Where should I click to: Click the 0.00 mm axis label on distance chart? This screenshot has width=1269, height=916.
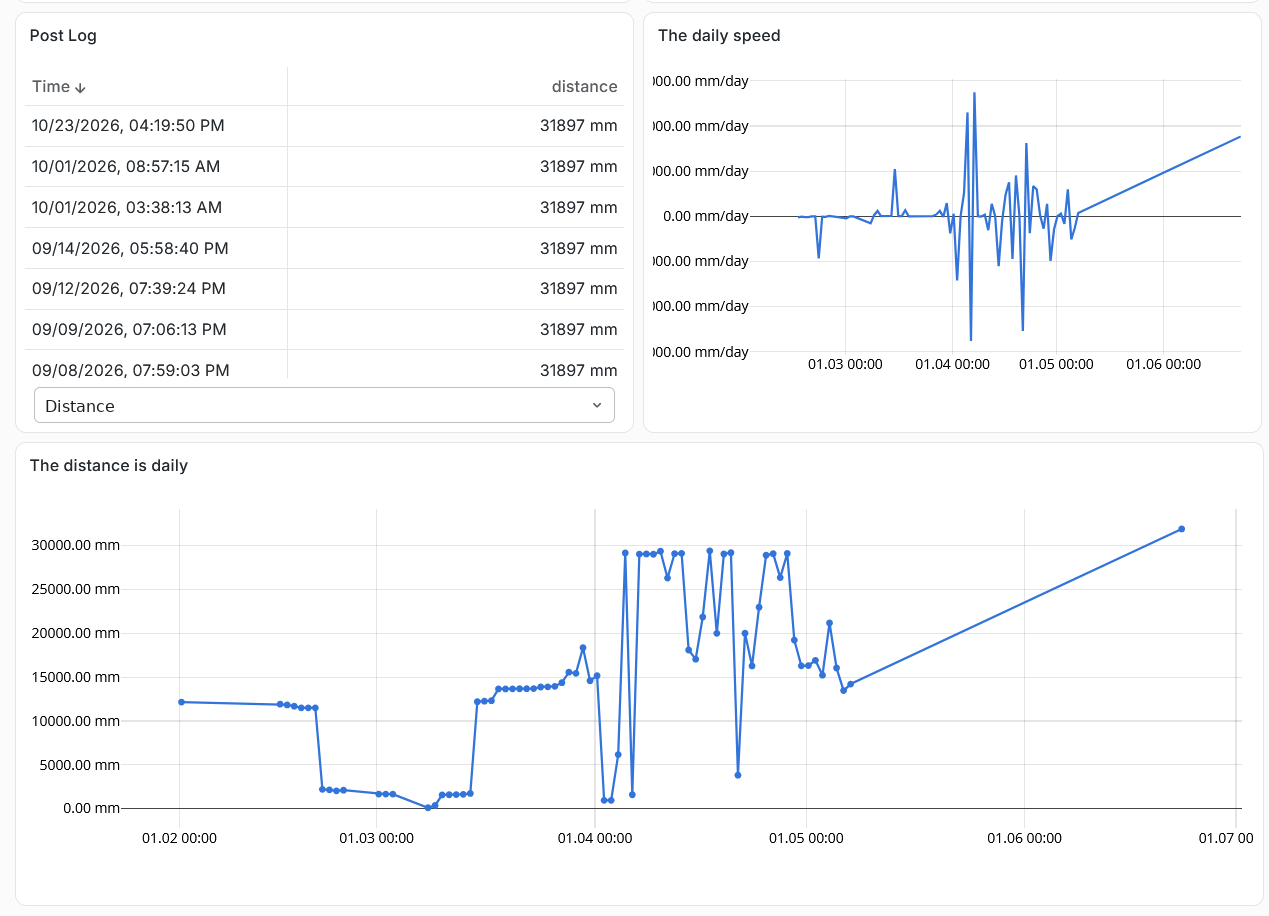click(x=91, y=808)
